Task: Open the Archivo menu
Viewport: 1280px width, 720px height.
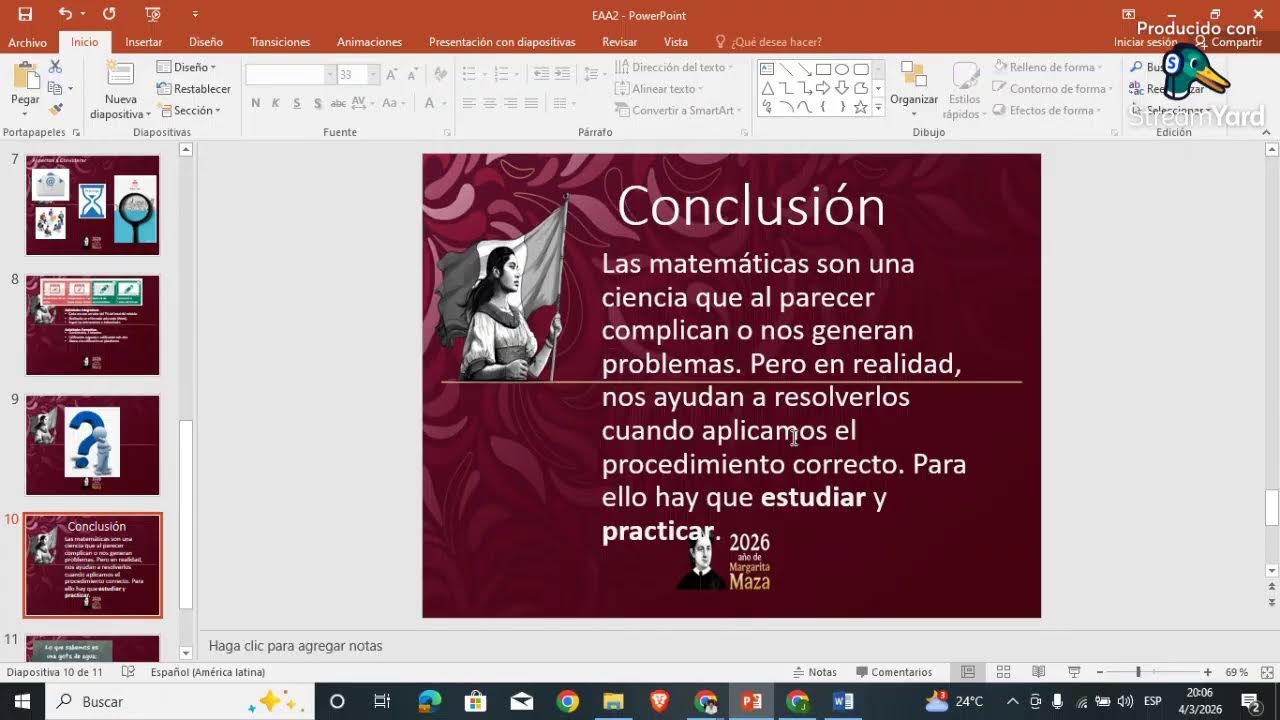Action: (x=28, y=42)
